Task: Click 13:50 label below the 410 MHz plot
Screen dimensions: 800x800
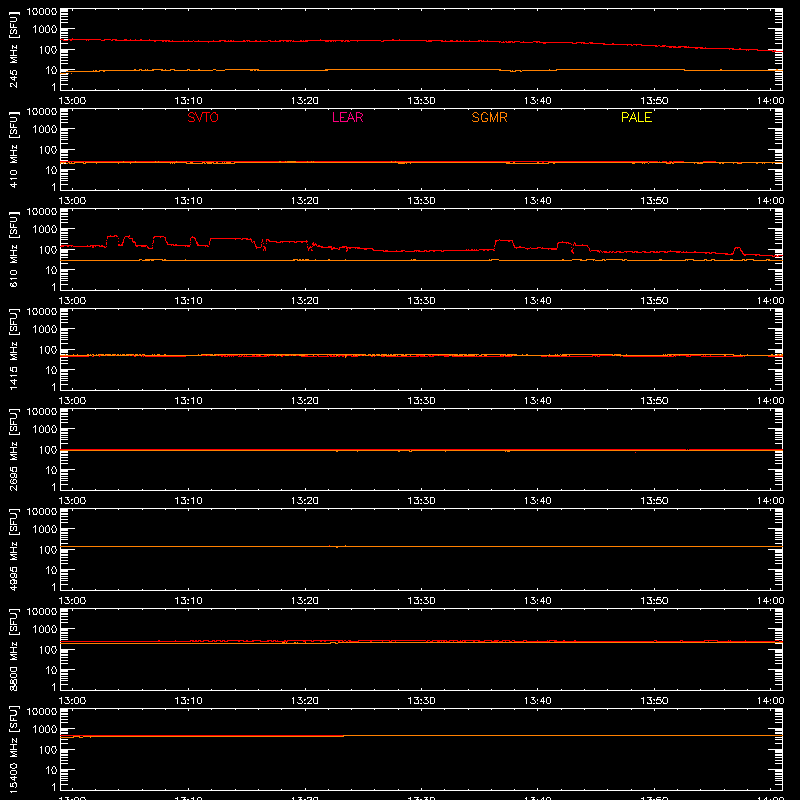Action: 654,201
